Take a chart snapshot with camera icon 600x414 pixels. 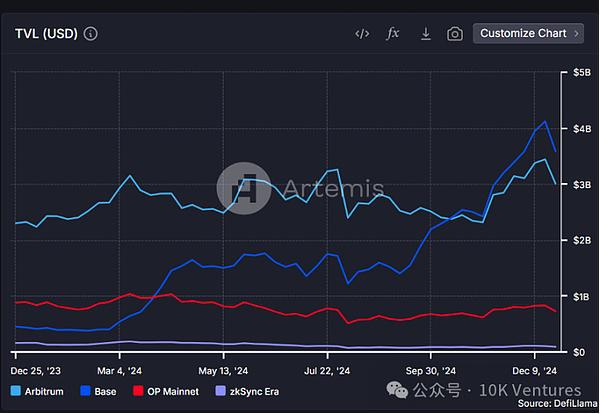coord(455,34)
